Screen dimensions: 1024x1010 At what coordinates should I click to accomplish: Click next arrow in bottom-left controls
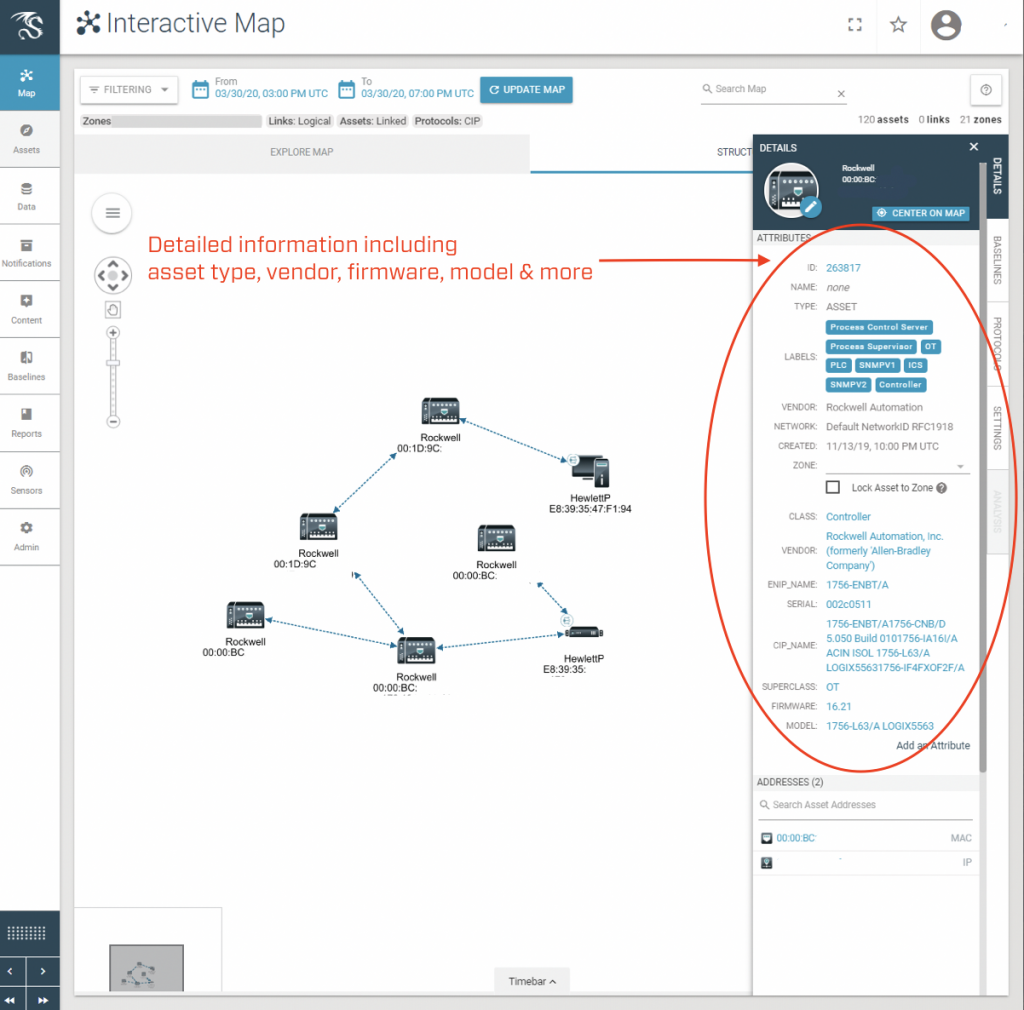click(x=42, y=971)
